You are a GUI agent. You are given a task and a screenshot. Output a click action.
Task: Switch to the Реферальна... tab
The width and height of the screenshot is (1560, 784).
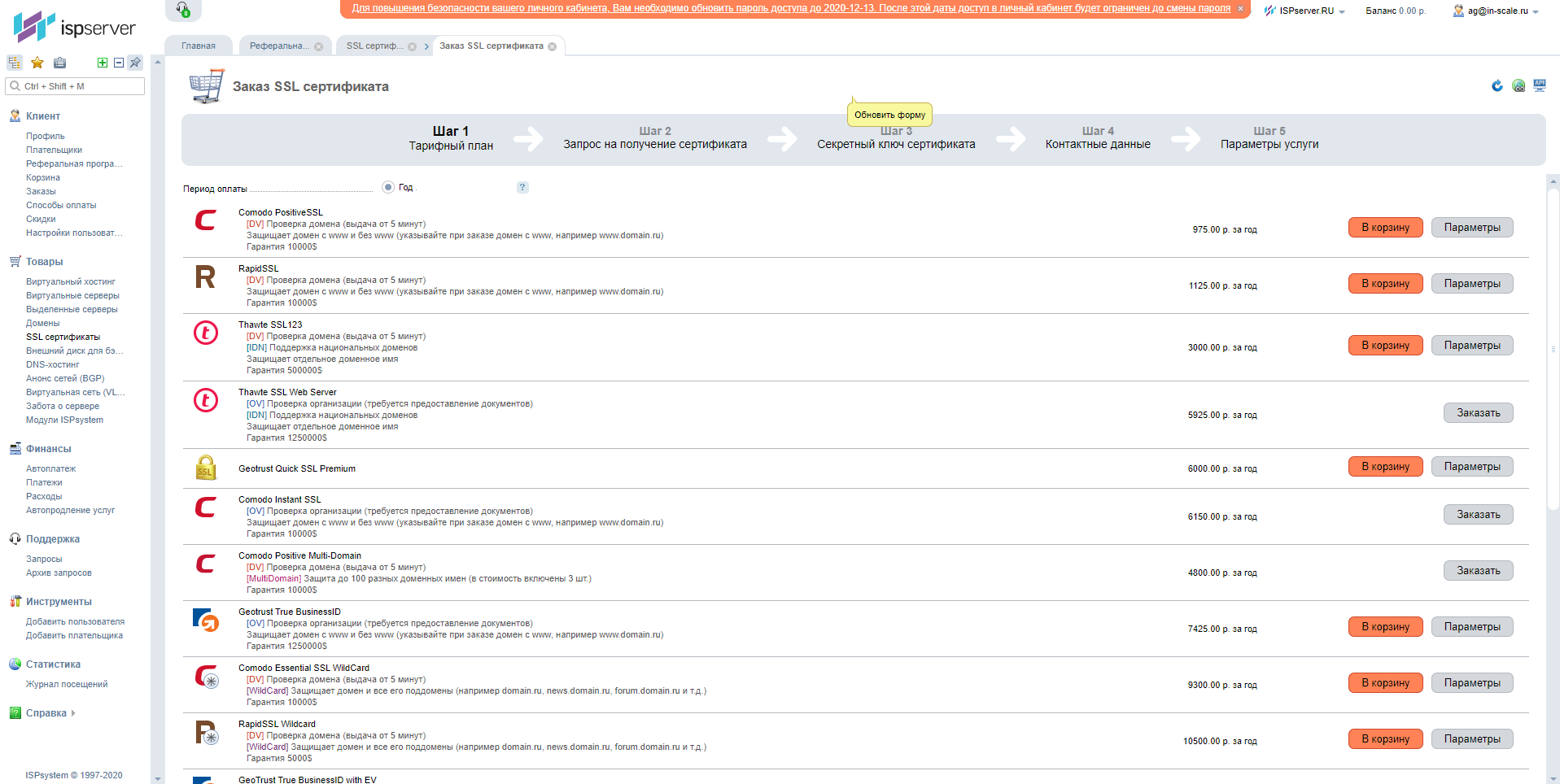point(279,46)
